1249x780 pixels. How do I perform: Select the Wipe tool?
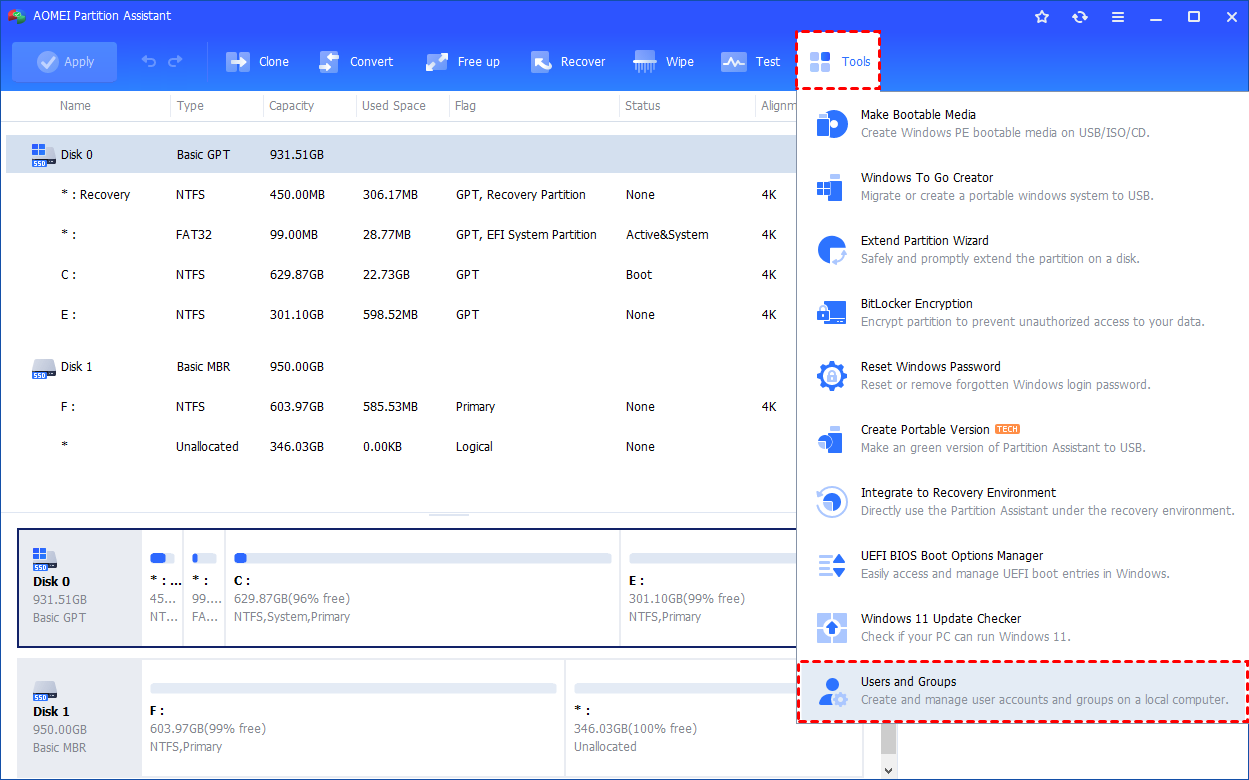[x=664, y=61]
